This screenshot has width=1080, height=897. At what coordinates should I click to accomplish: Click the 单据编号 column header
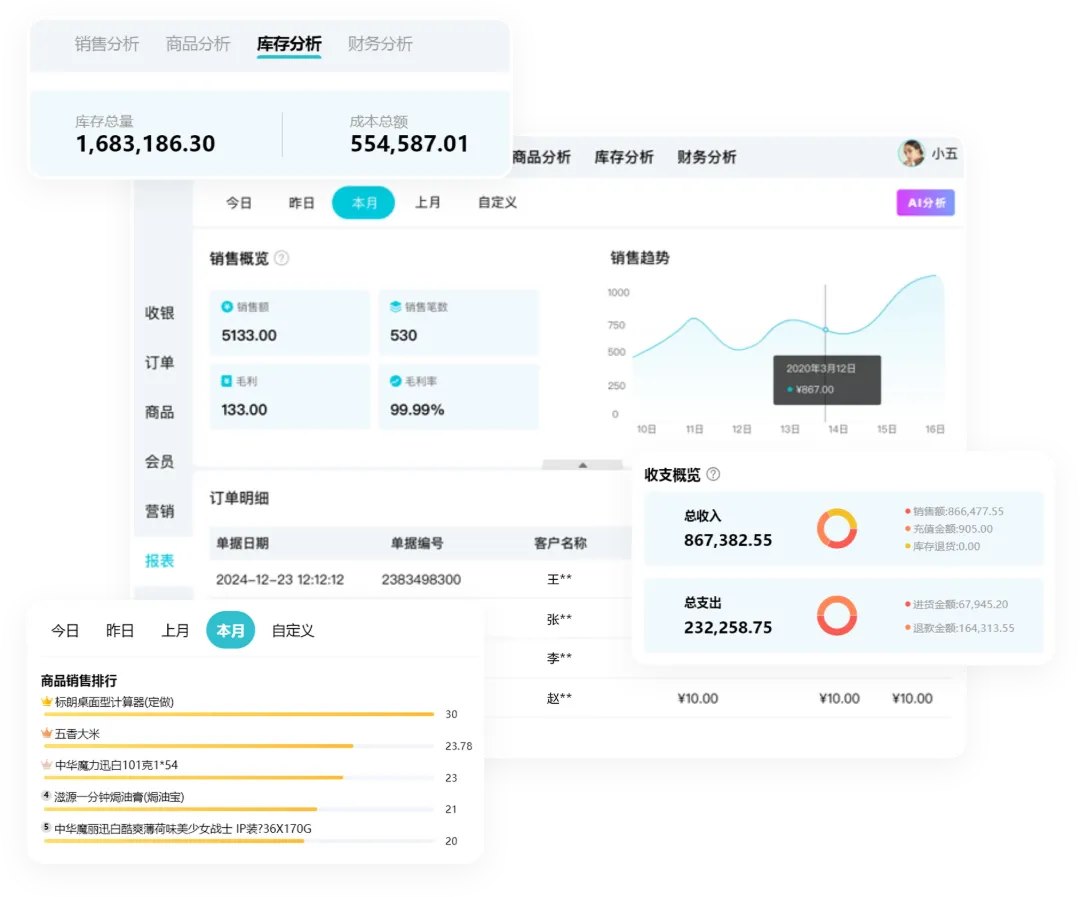417,543
